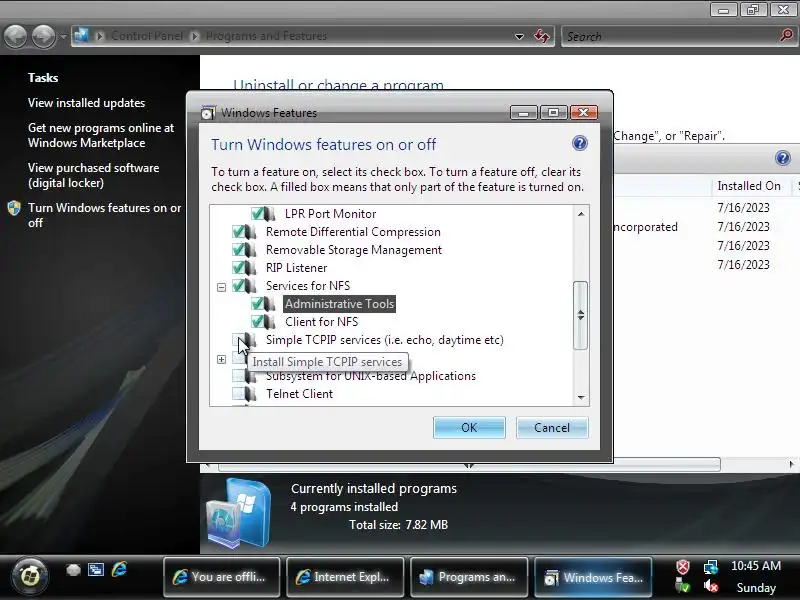Click the Windows Features title bar icon

pyautogui.click(x=207, y=112)
